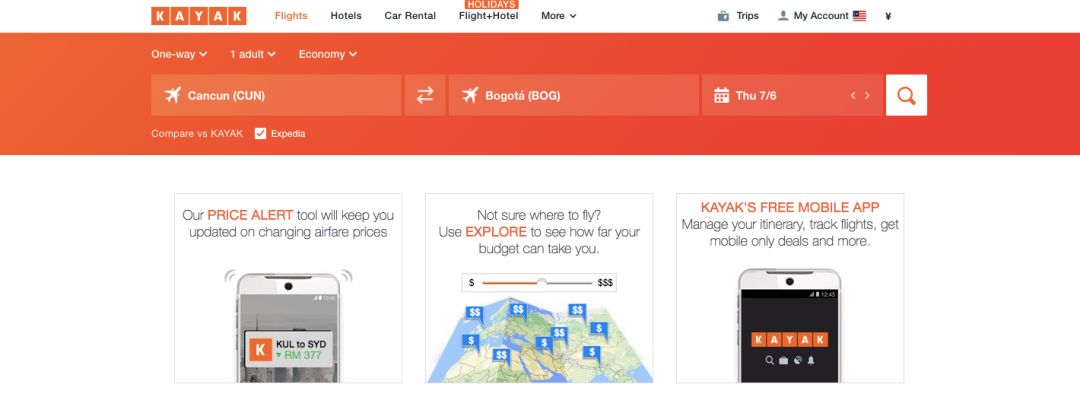Open My Account link
This screenshot has width=1080, height=416.
[x=820, y=16]
